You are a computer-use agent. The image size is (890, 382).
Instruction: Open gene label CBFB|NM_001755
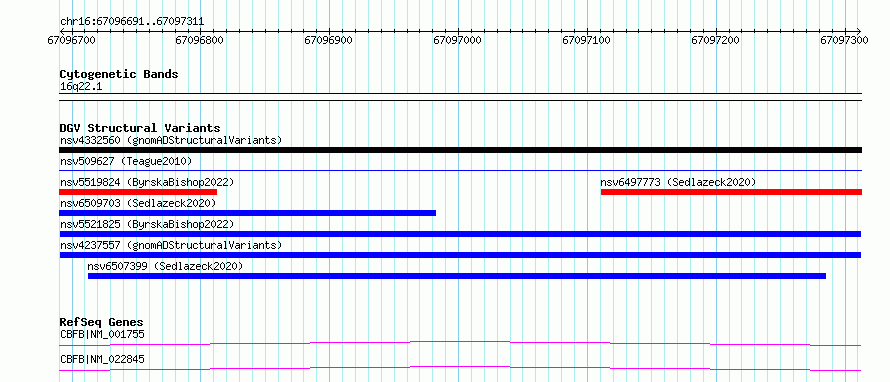pyautogui.click(x=102, y=334)
